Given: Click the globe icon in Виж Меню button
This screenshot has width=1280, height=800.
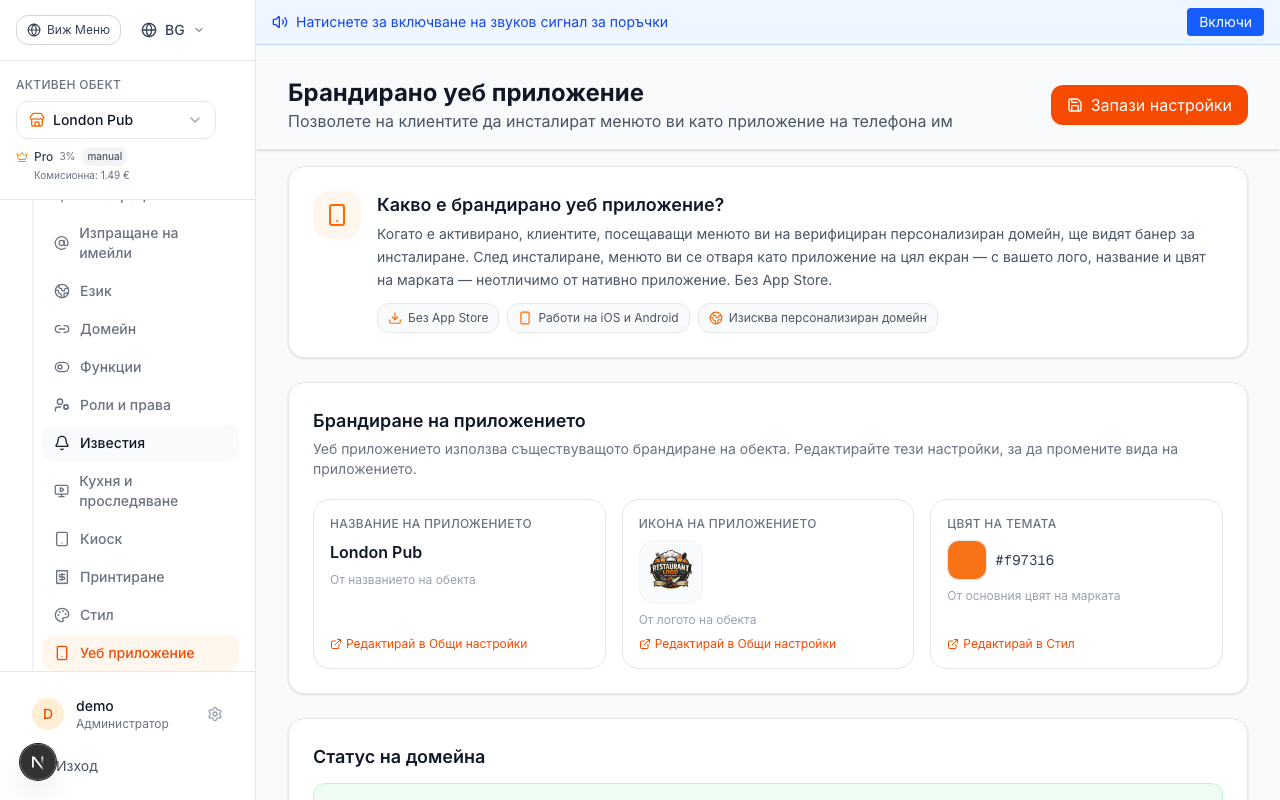Looking at the screenshot, I should (34, 30).
